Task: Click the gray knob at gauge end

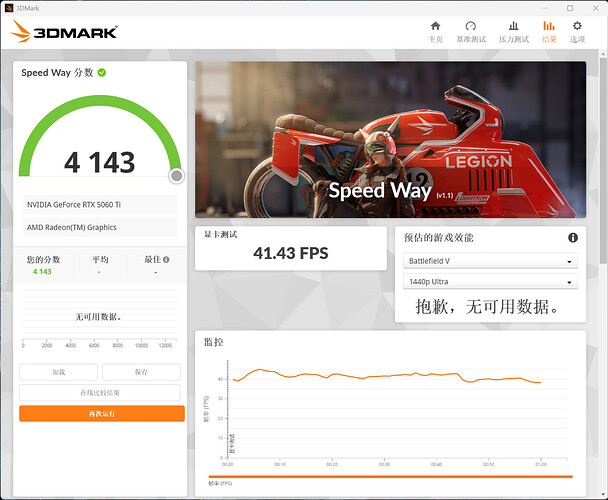Action: [176, 176]
